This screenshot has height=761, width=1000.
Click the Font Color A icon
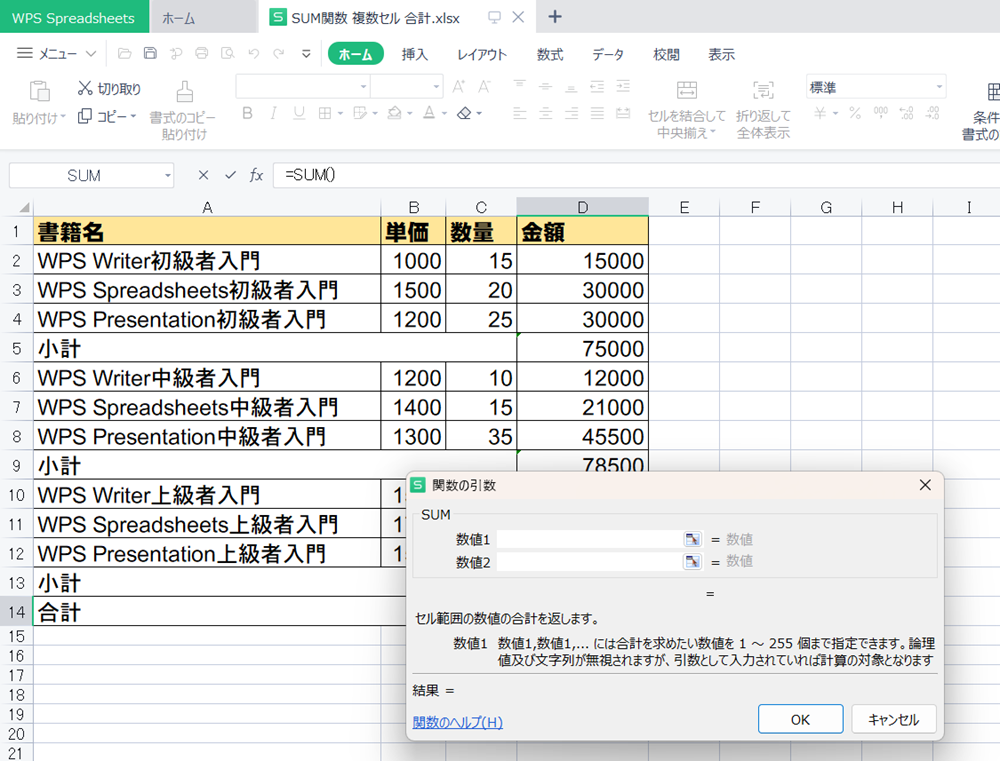coord(429,114)
